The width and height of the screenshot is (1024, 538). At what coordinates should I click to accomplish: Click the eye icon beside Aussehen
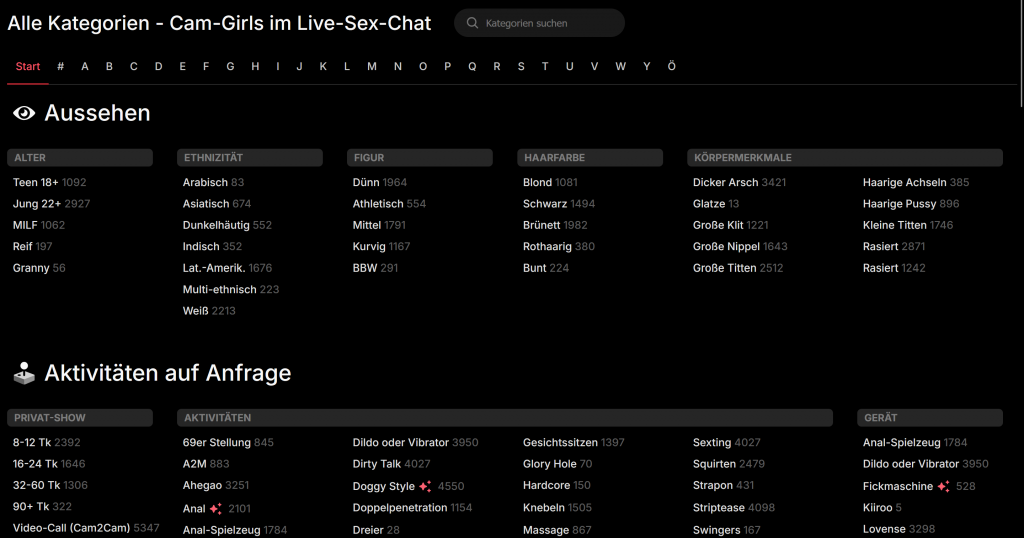[x=24, y=114]
